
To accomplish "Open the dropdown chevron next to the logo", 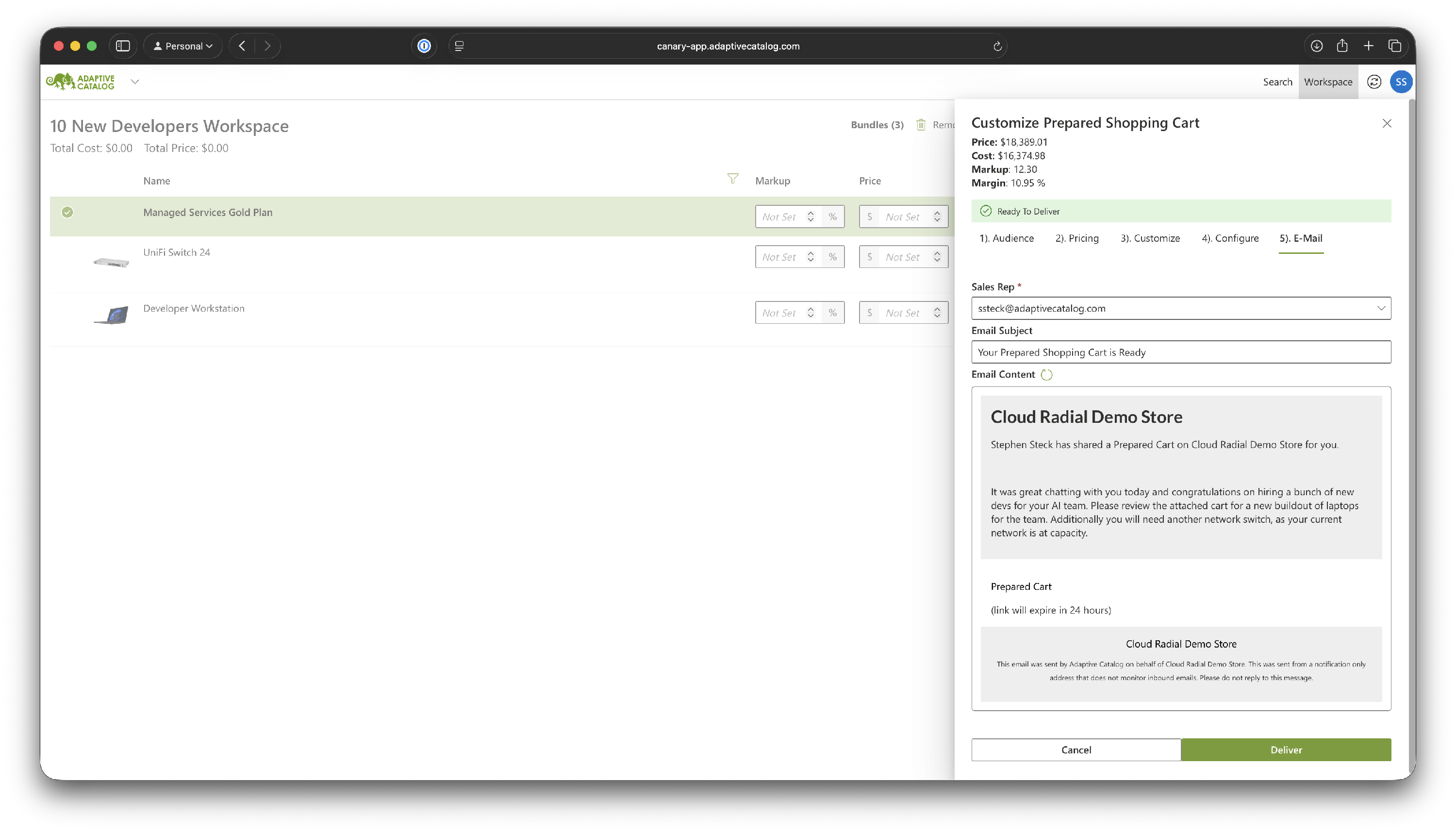I will click(135, 82).
